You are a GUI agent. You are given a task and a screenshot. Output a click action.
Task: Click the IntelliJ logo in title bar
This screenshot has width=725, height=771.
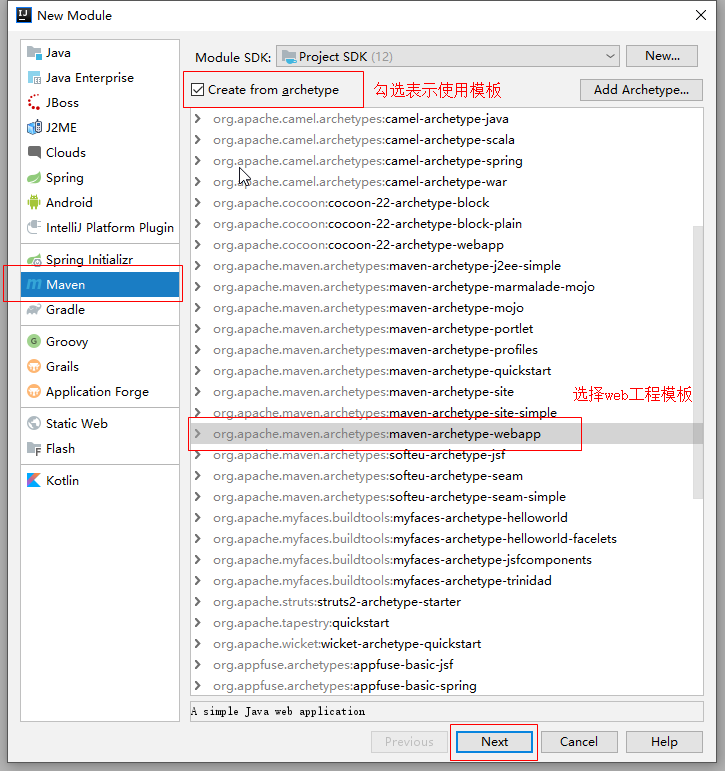(x=24, y=15)
